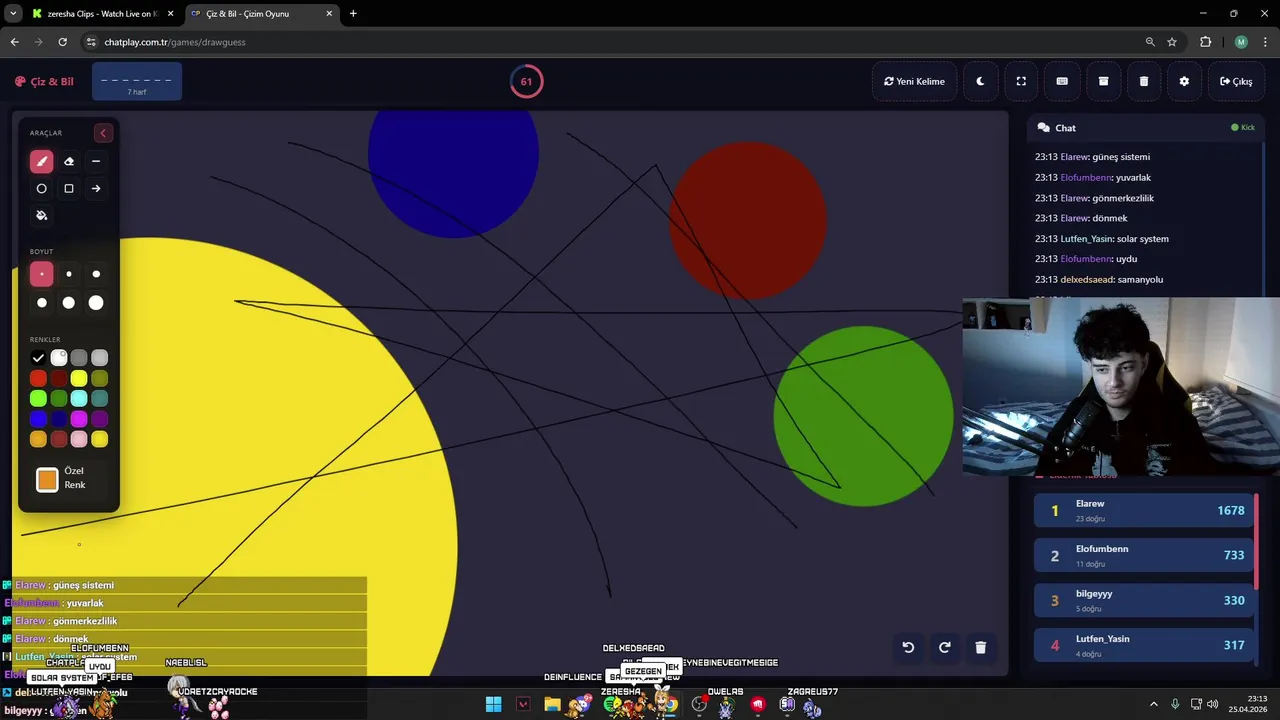
Task: Click the countdown timer showing 61
Action: coord(526,82)
